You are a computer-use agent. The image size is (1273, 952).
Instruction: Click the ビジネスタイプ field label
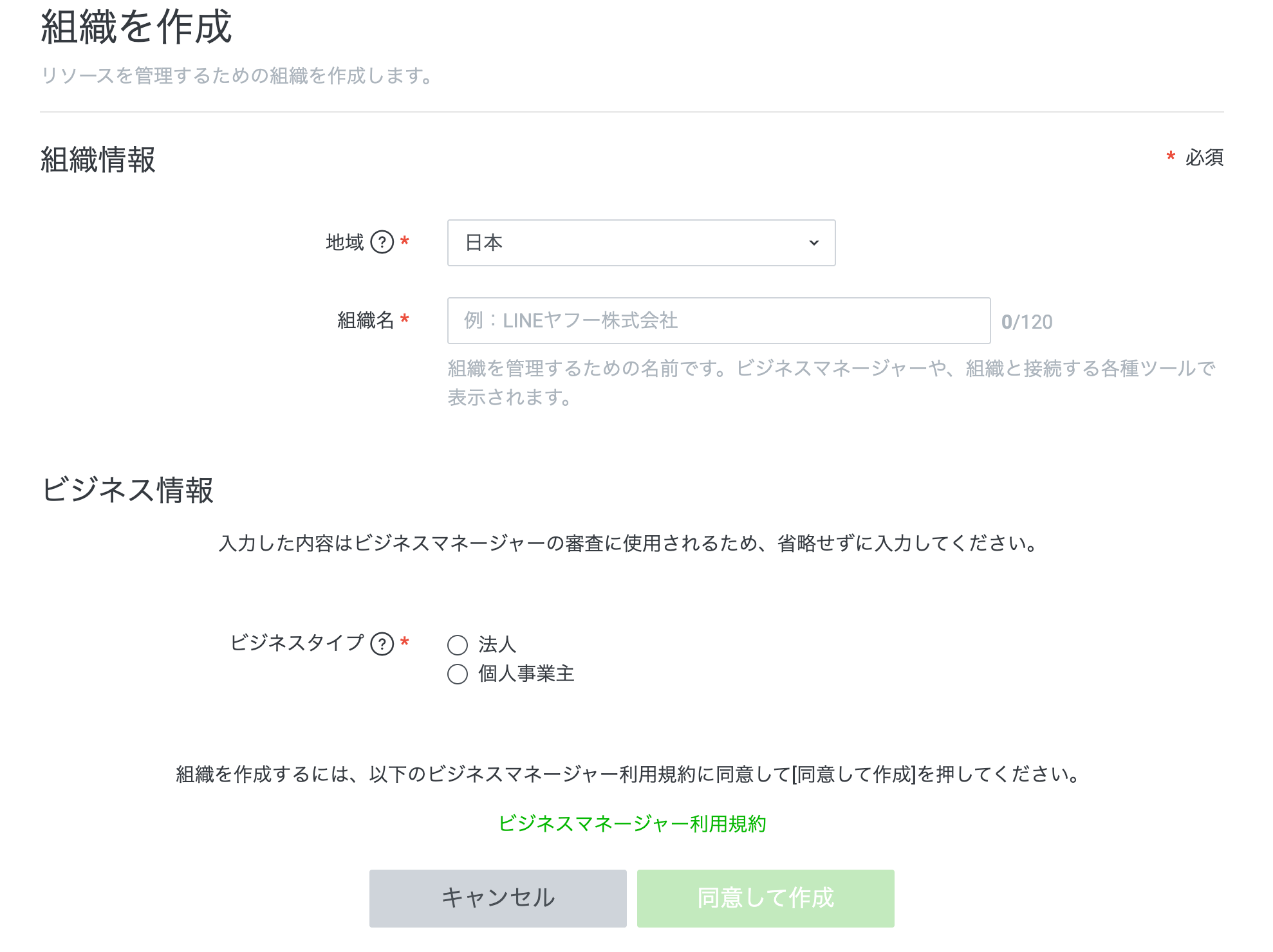[x=297, y=643]
